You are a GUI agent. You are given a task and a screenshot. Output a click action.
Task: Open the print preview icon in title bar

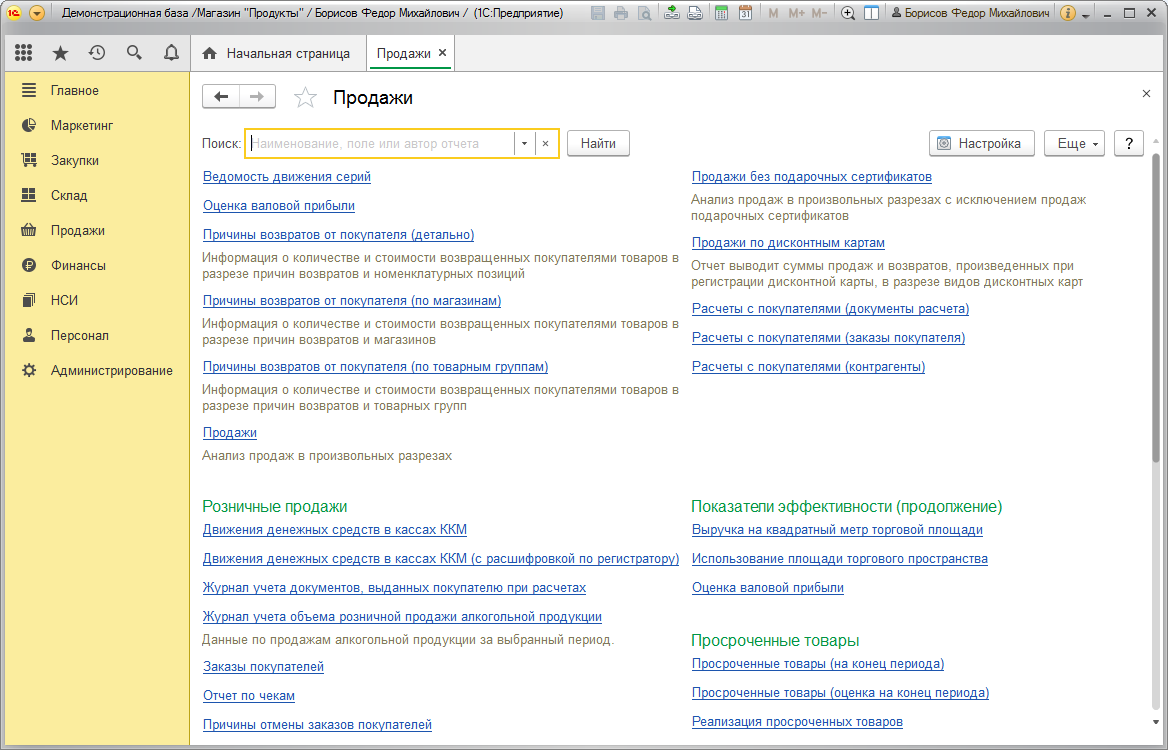644,13
